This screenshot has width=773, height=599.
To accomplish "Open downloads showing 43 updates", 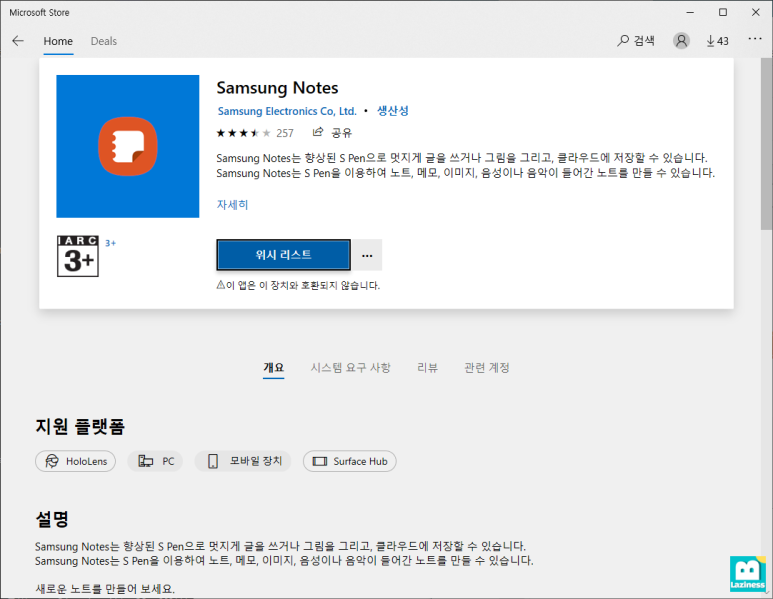I will point(717,41).
